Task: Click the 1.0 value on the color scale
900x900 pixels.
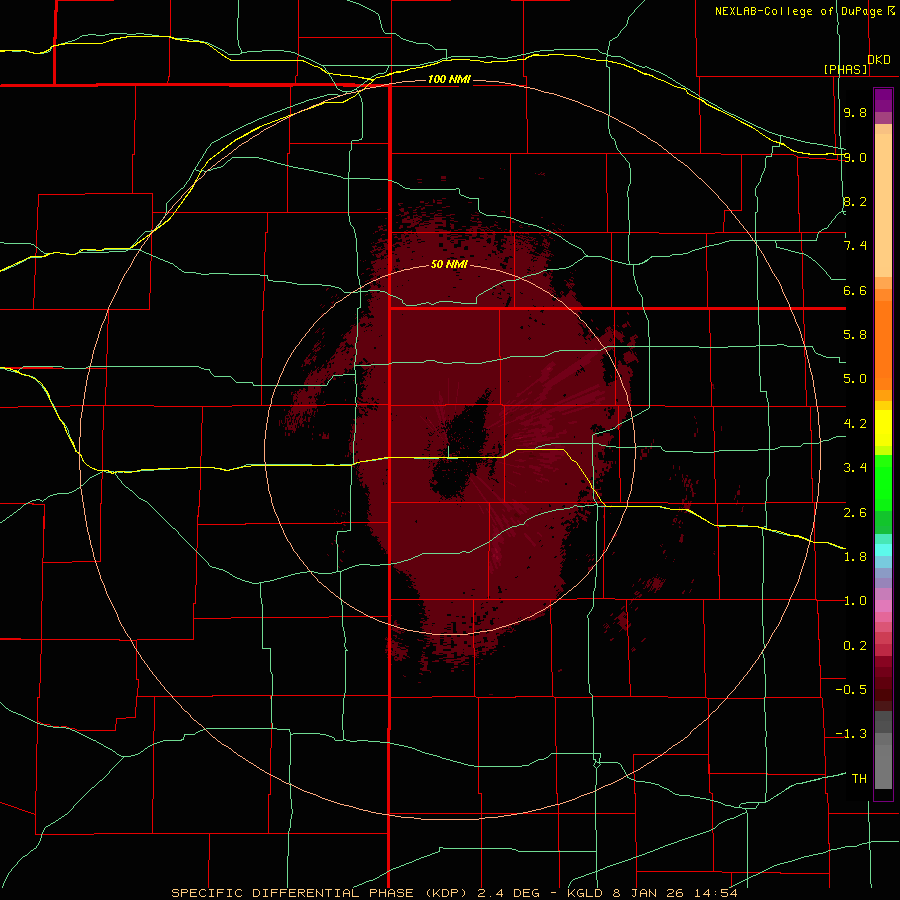Action: pyautogui.click(x=855, y=601)
